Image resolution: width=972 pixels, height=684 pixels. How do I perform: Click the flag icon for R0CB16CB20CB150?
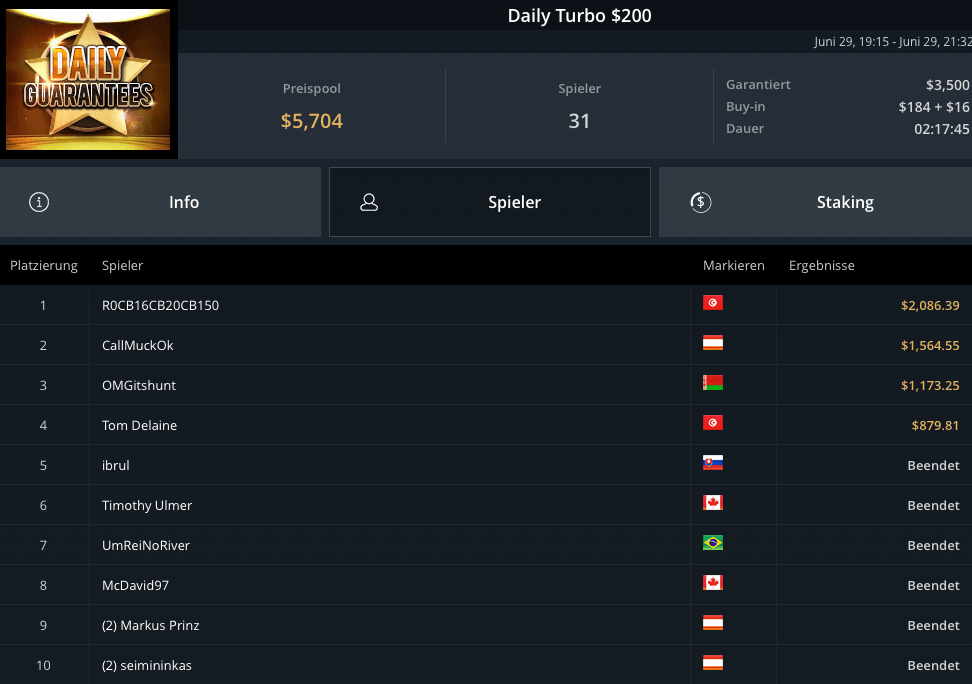[x=713, y=303]
